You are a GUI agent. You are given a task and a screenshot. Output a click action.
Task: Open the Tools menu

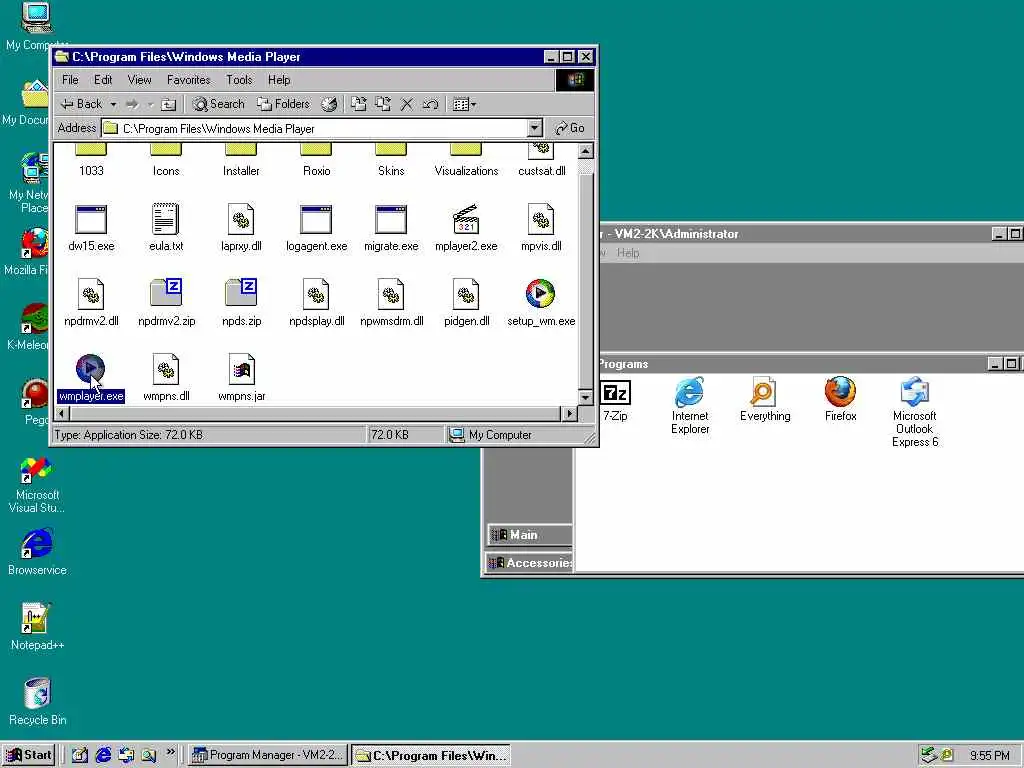tap(239, 80)
